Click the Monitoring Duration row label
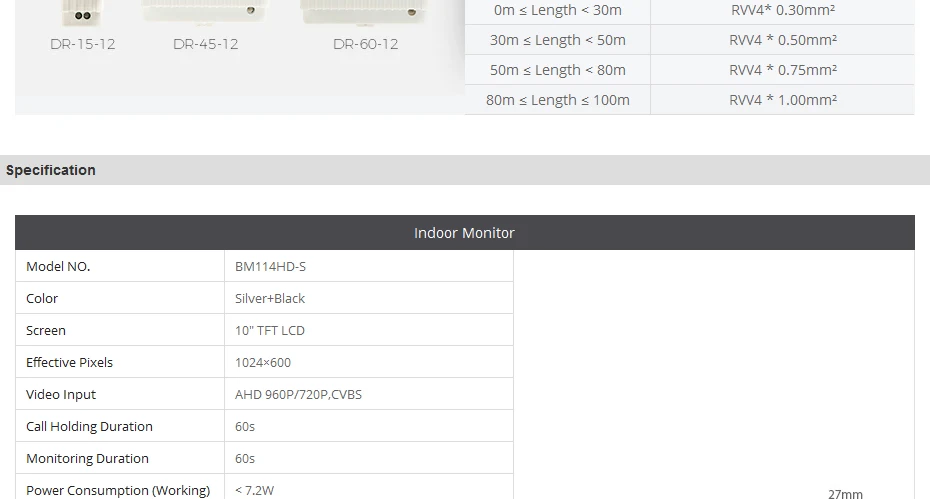 click(x=87, y=459)
